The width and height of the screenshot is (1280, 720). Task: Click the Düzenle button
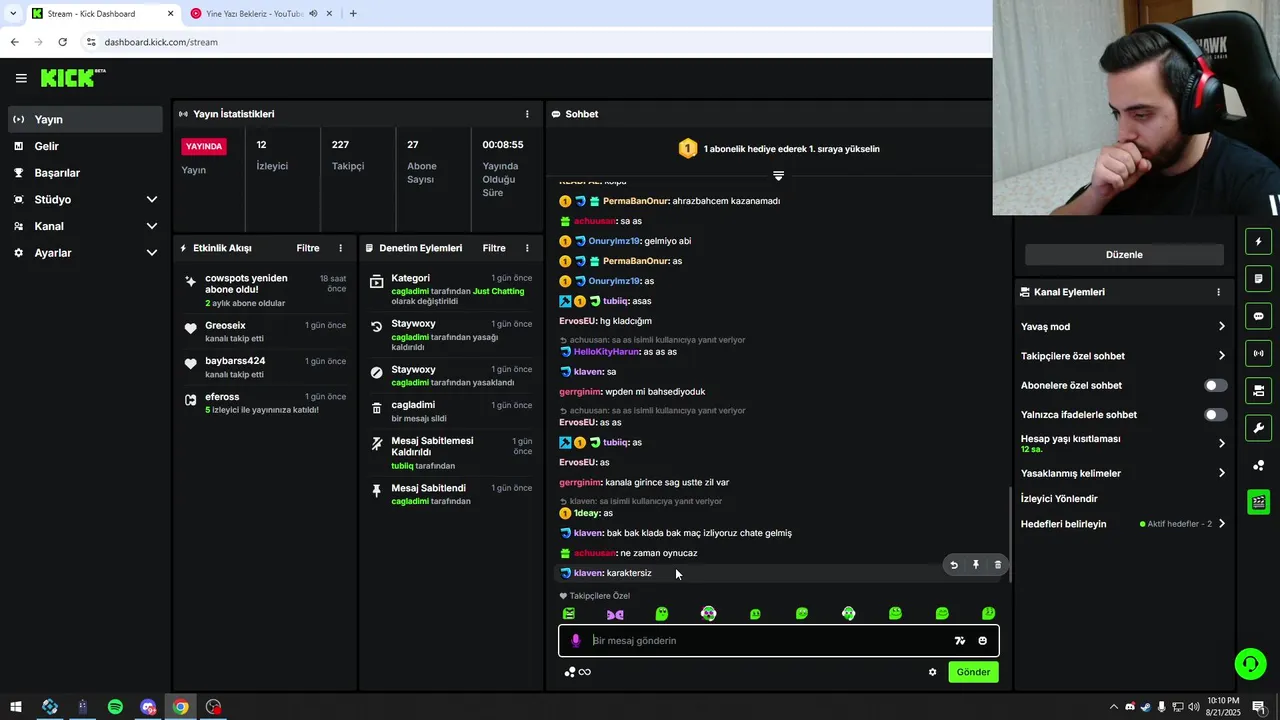(x=1124, y=255)
